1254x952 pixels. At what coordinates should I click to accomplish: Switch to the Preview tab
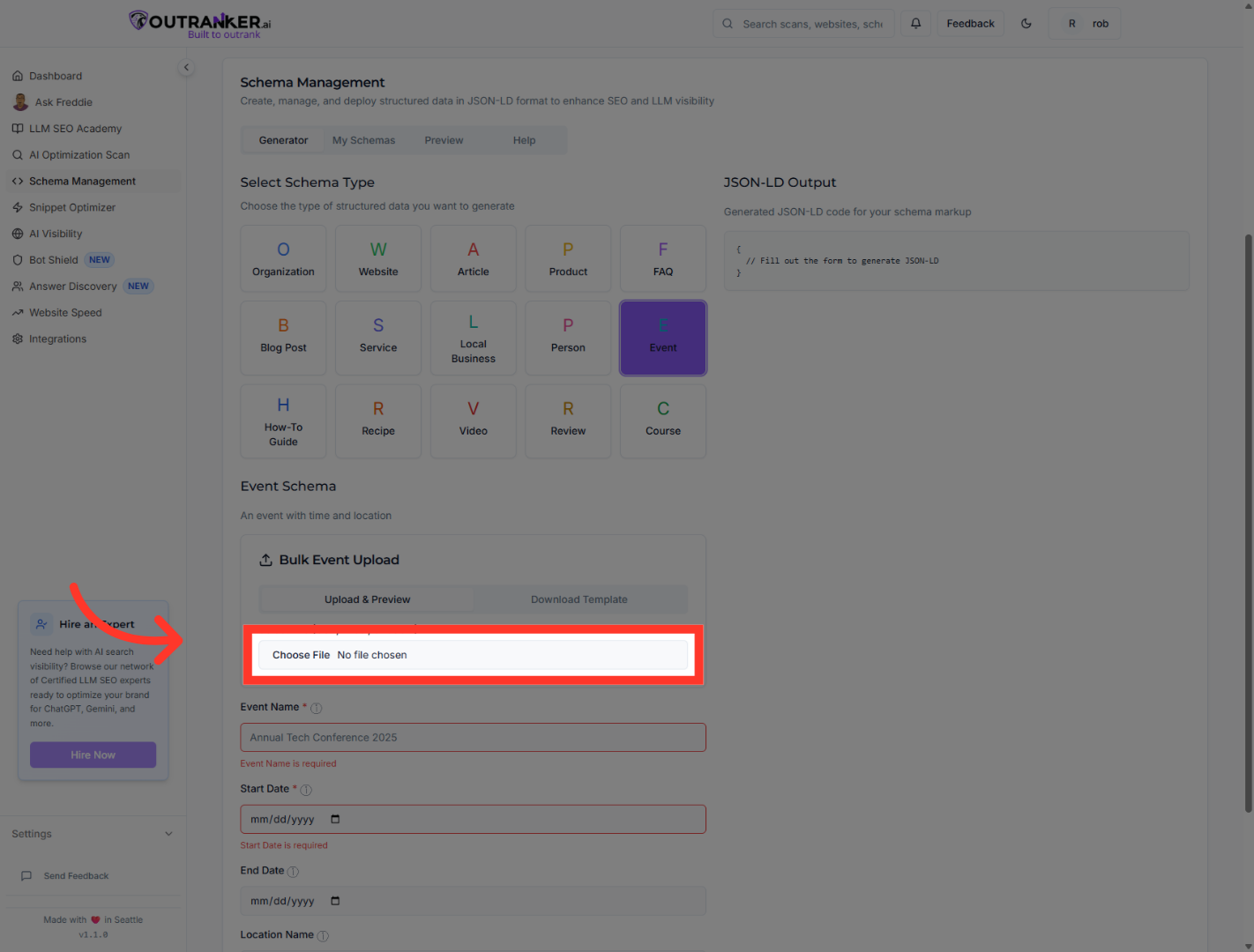click(444, 140)
